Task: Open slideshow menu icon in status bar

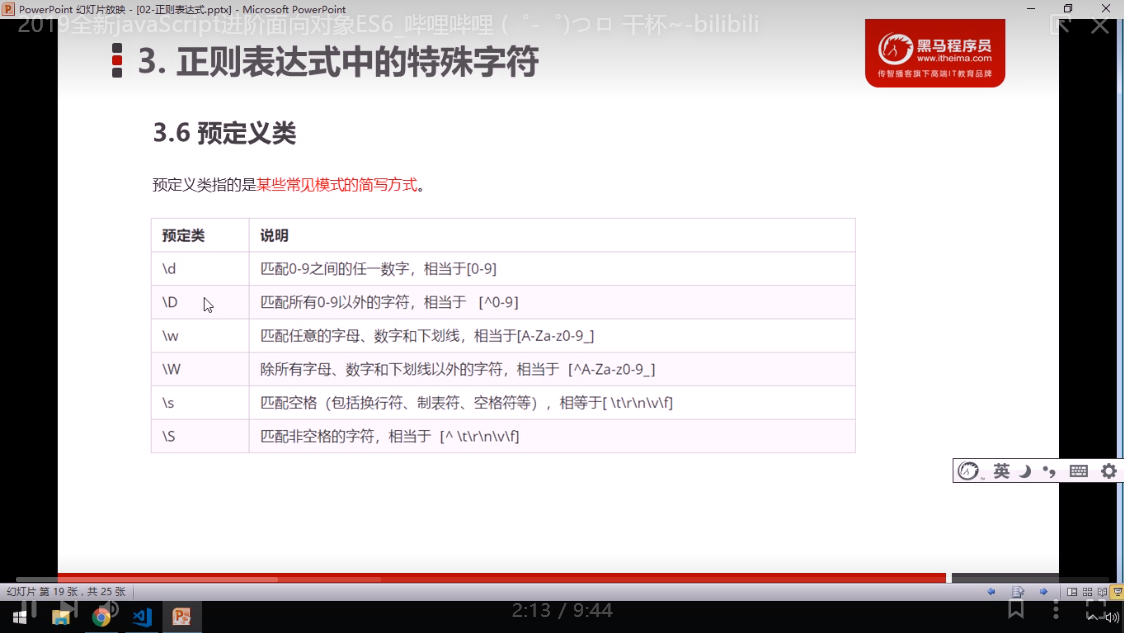Action: [1017, 591]
